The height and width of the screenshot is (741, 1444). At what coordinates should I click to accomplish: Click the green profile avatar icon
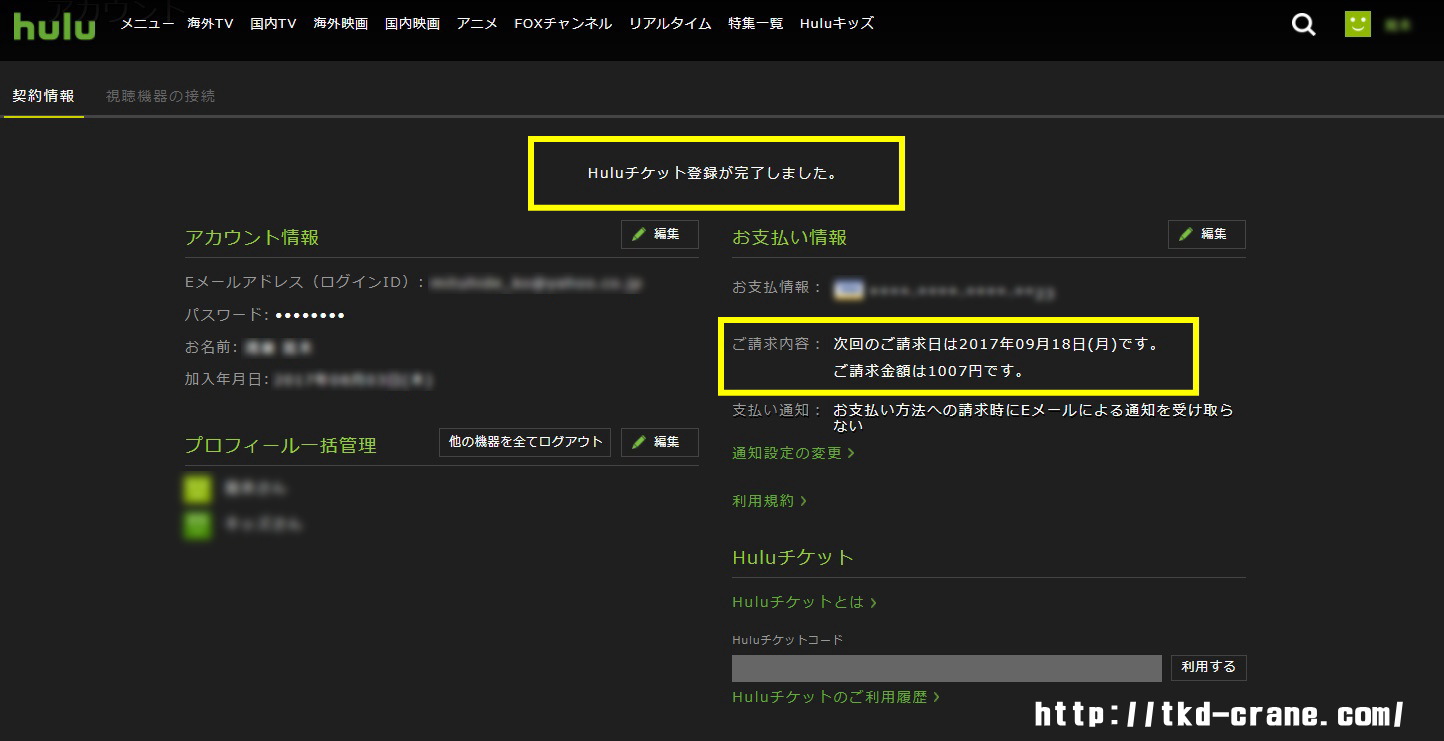[1357, 24]
